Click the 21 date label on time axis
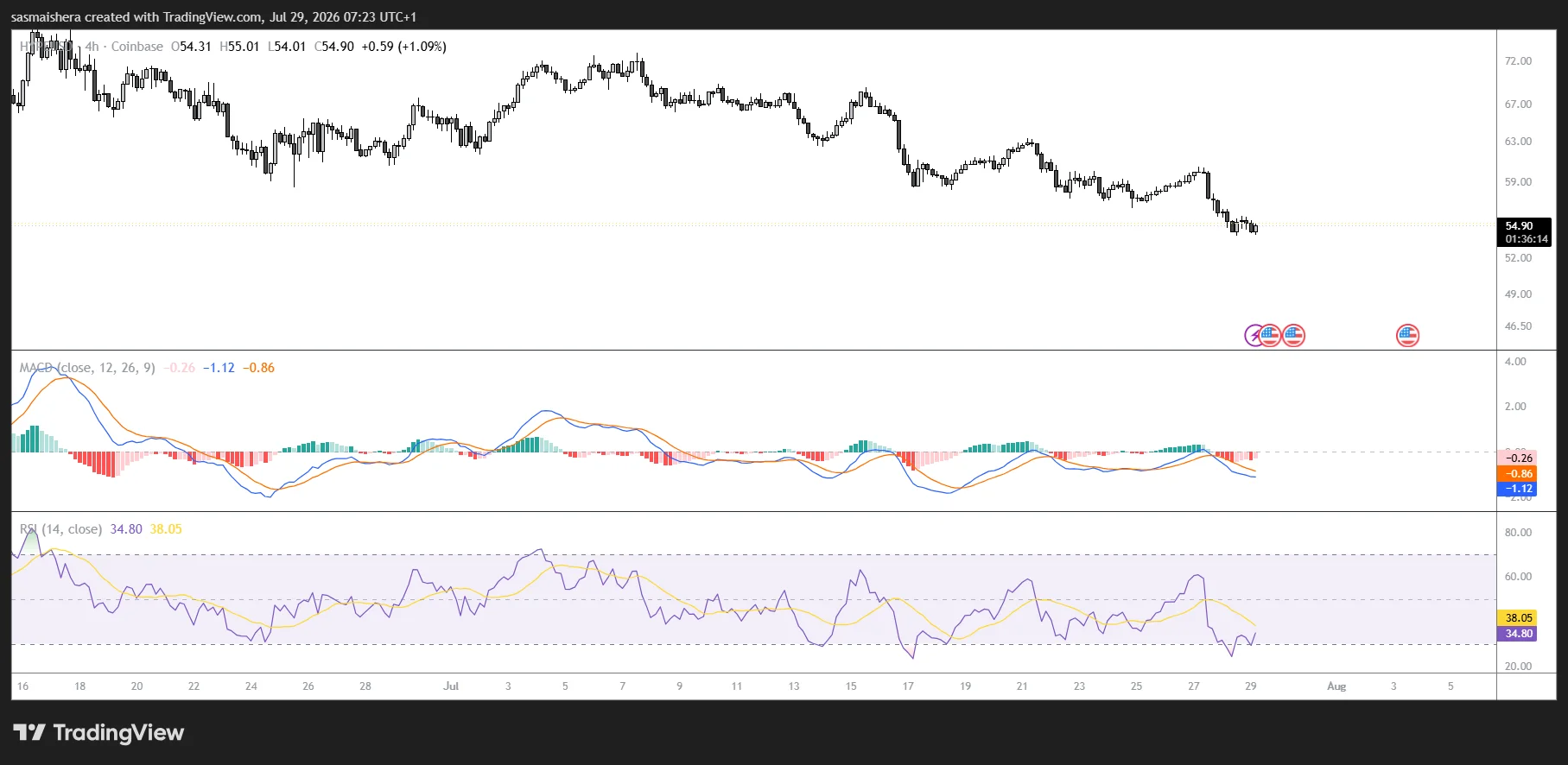Screen dimensions: 1568x765 [1022, 686]
